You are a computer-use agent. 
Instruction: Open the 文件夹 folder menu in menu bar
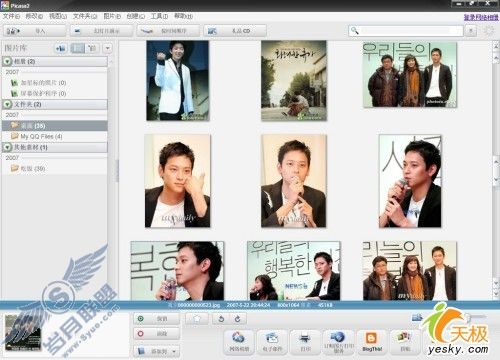tap(85, 16)
